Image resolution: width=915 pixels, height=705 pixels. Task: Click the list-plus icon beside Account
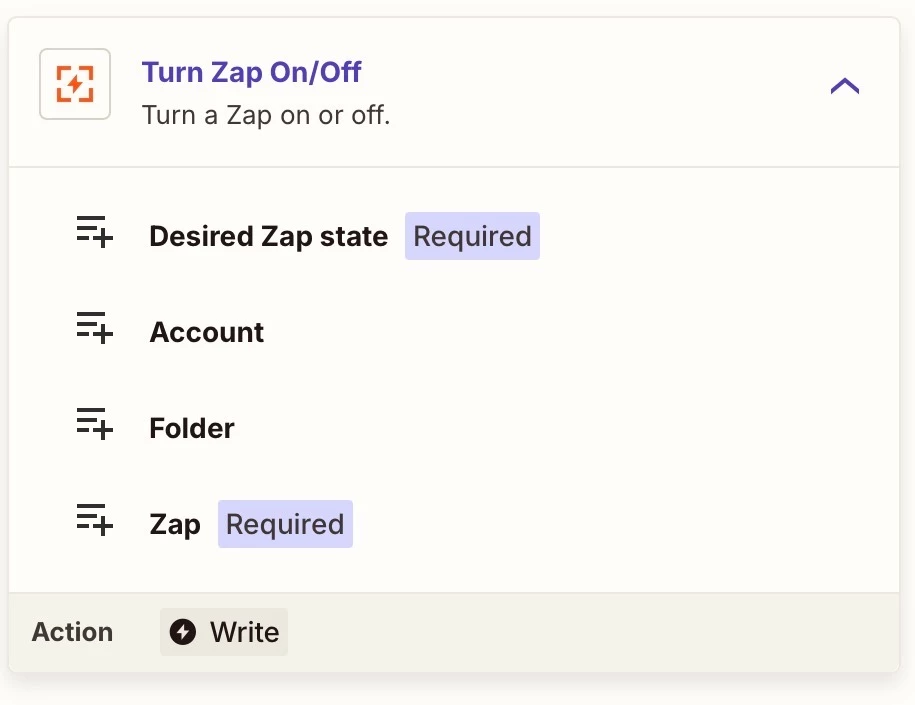[x=95, y=329]
